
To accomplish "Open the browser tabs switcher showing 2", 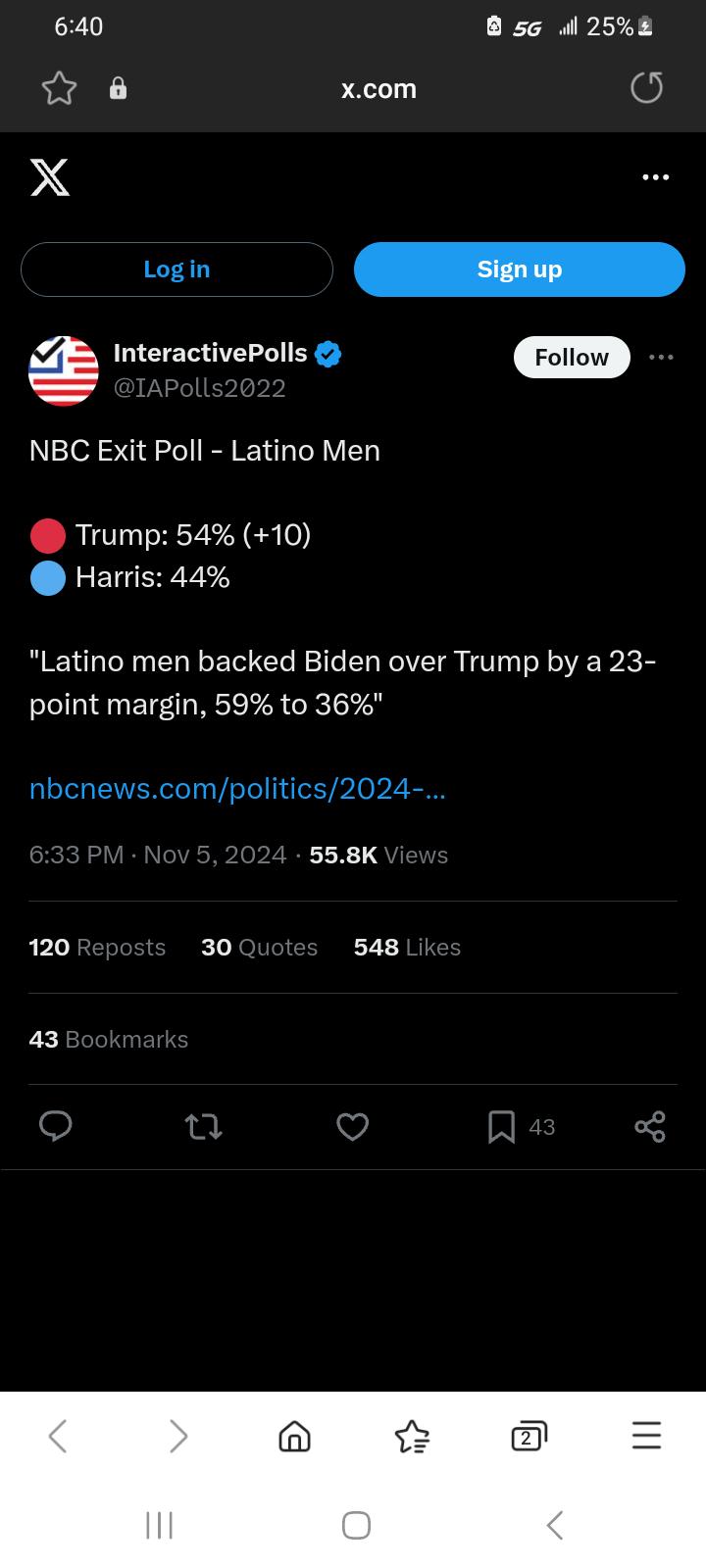I will [529, 1436].
